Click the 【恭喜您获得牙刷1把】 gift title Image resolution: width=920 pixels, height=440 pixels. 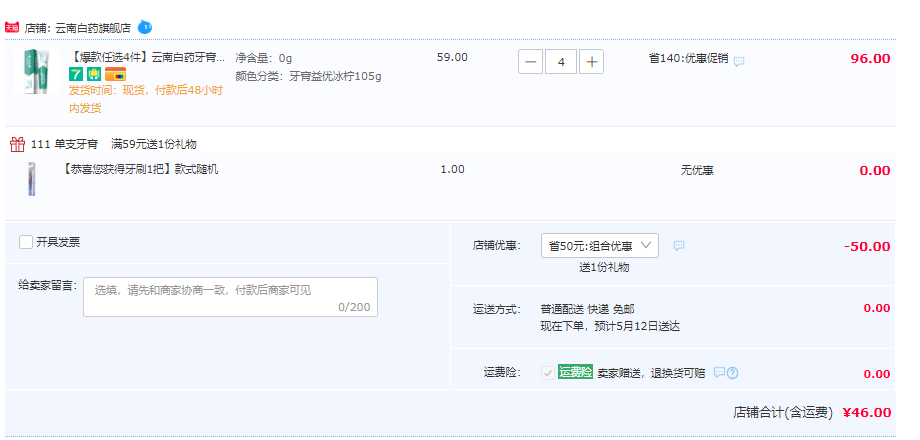click(139, 170)
